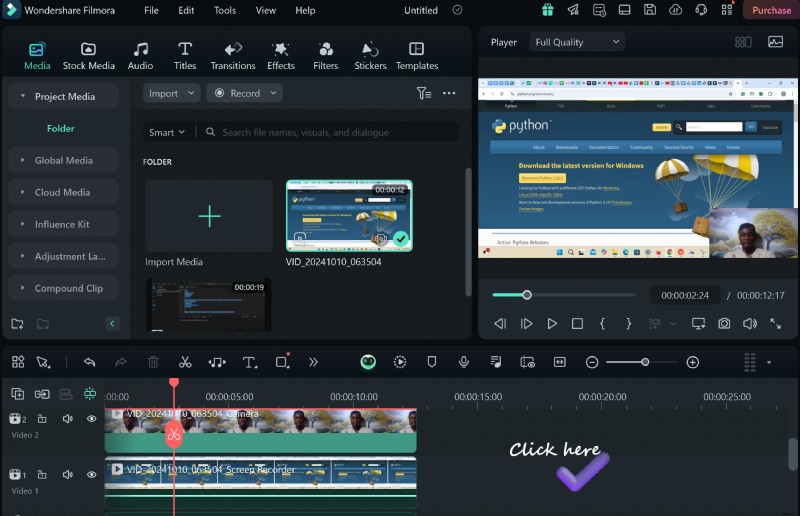Open the Effects panel
Screen dimensions: 800x516
point(281,55)
